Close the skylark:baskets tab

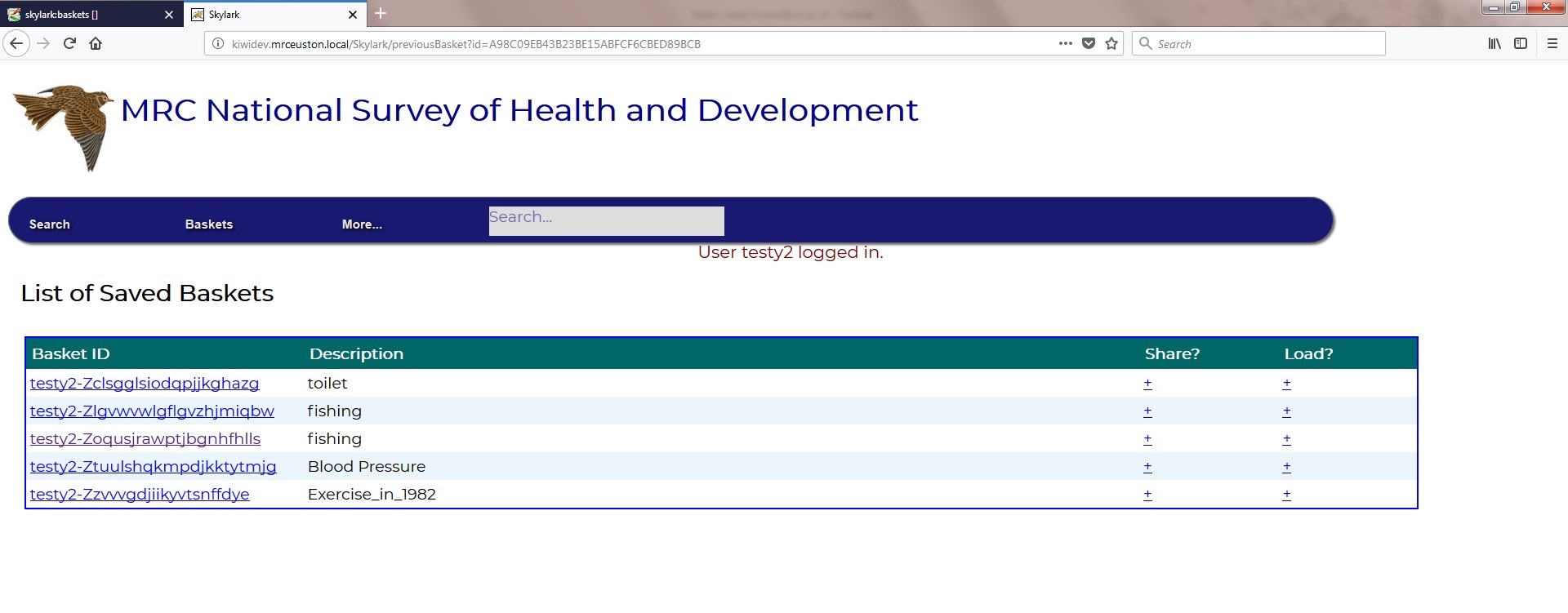tap(169, 15)
